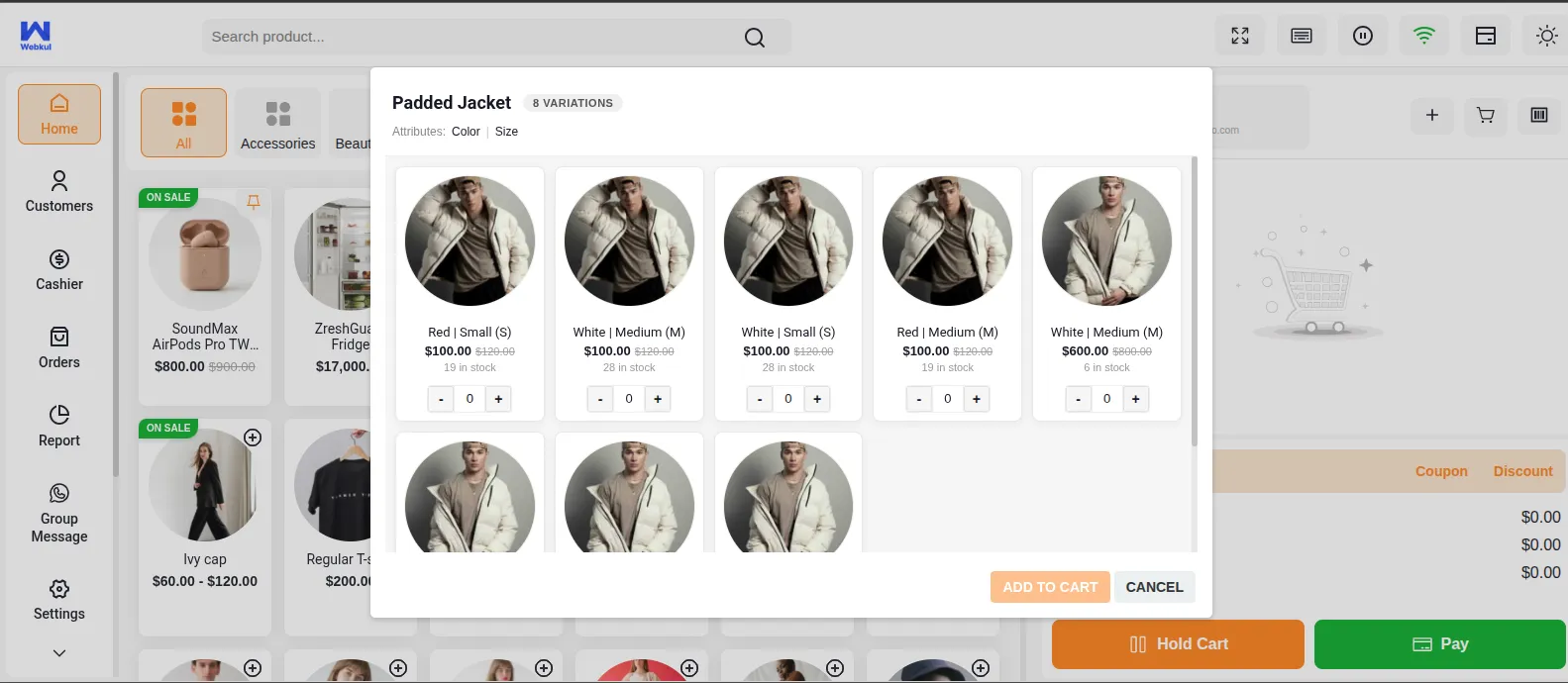Click the search magnifier icon
The width and height of the screenshot is (1568, 683).
755,38
